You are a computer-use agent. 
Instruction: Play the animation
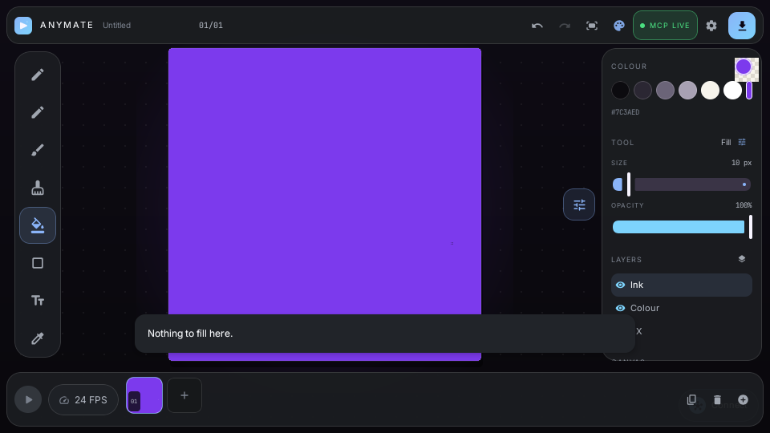pyautogui.click(x=28, y=400)
